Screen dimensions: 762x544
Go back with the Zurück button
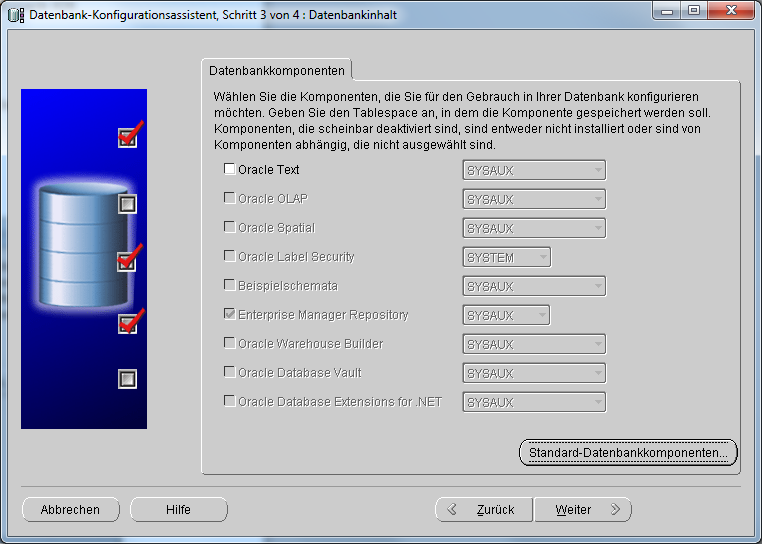point(484,509)
